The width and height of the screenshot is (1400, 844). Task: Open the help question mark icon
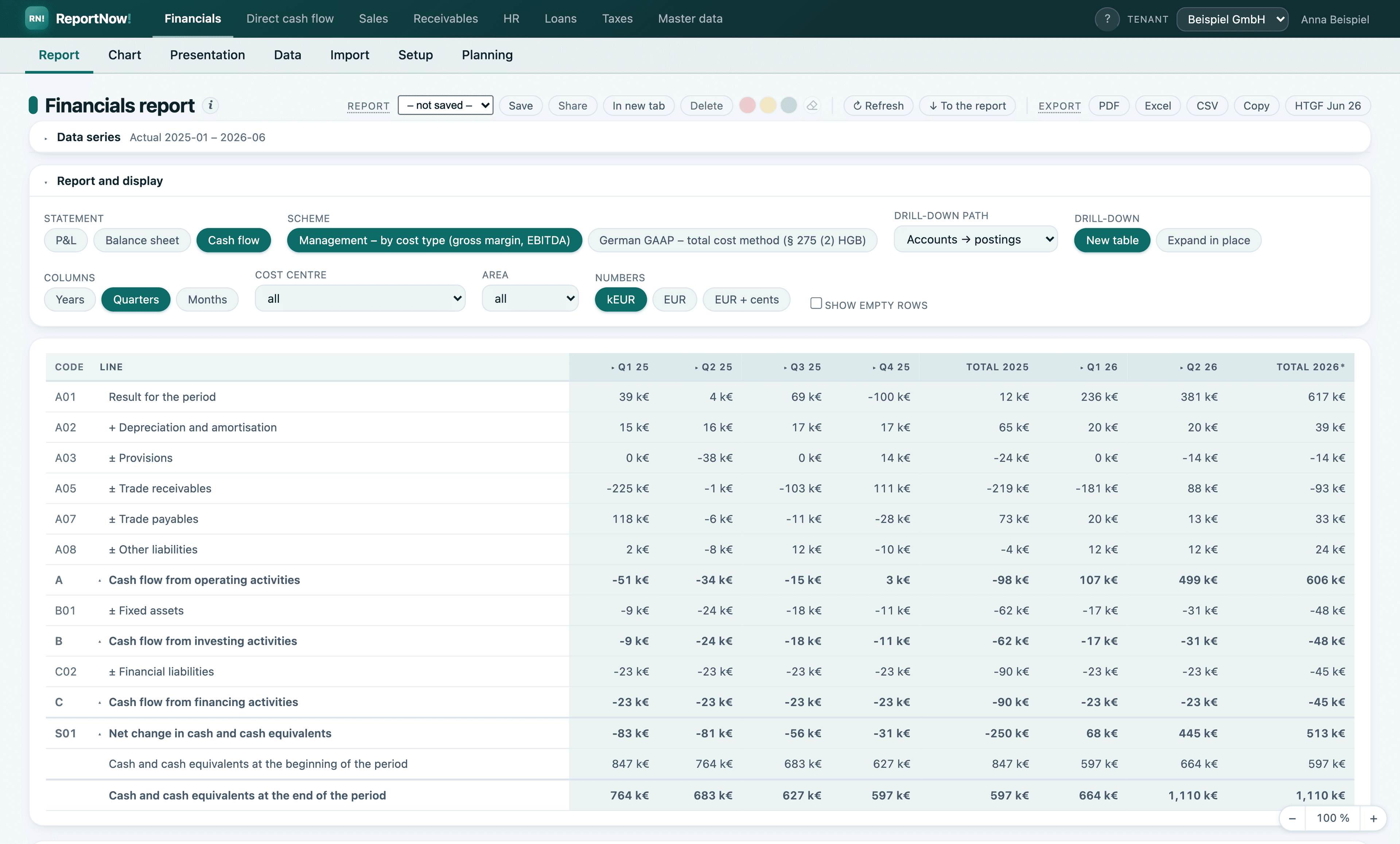tap(1107, 19)
